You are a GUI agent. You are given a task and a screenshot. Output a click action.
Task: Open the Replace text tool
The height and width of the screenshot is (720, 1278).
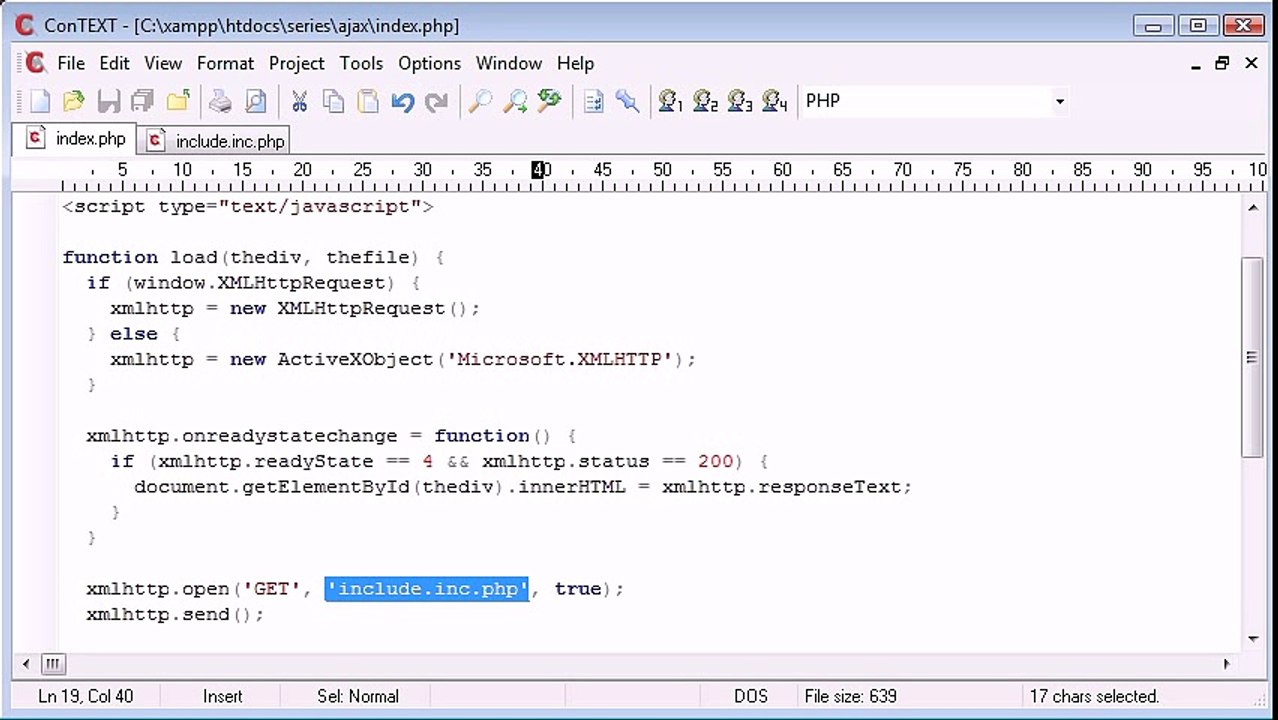pos(549,101)
